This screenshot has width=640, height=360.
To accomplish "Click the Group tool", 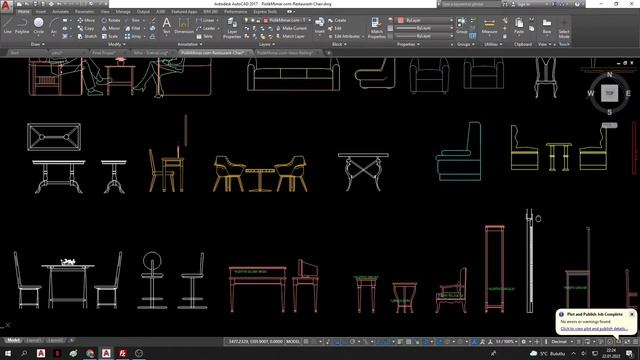I will pos(462,25).
